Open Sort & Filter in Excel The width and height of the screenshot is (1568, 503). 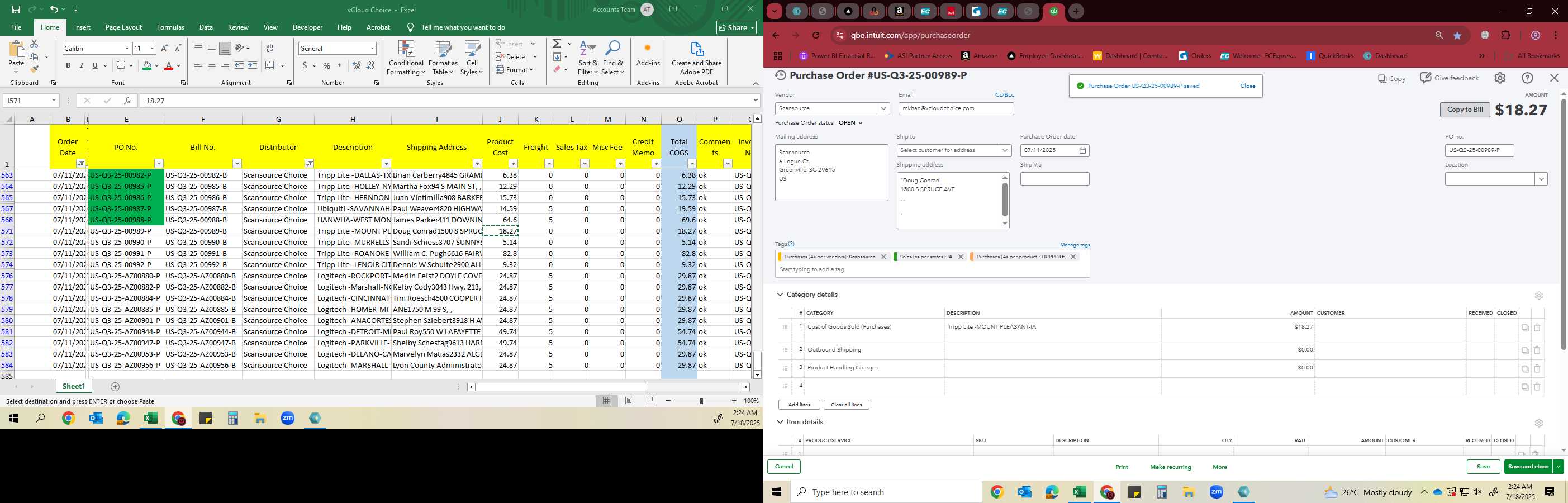coord(588,58)
